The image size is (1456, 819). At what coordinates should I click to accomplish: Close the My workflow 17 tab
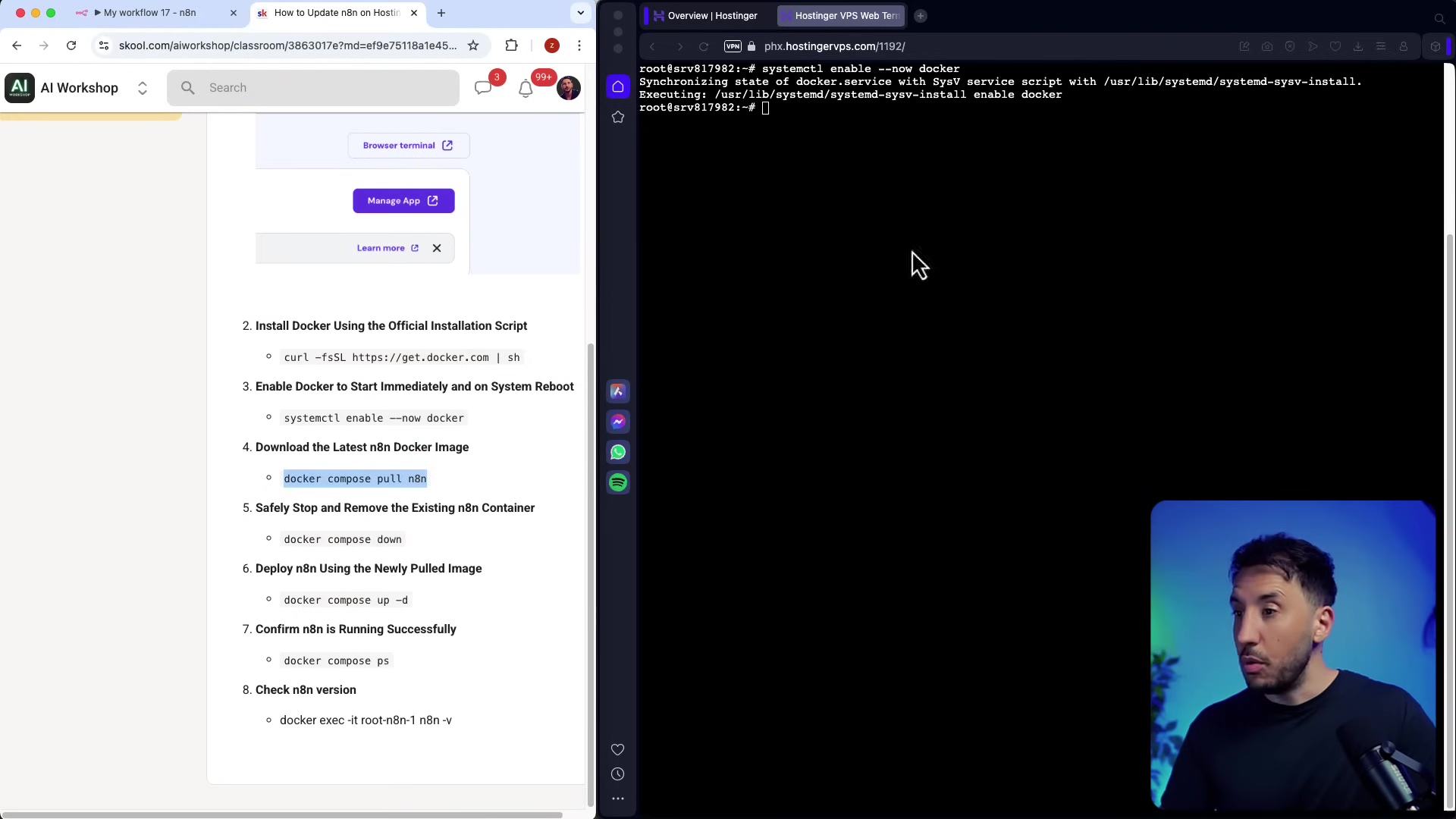[234, 13]
